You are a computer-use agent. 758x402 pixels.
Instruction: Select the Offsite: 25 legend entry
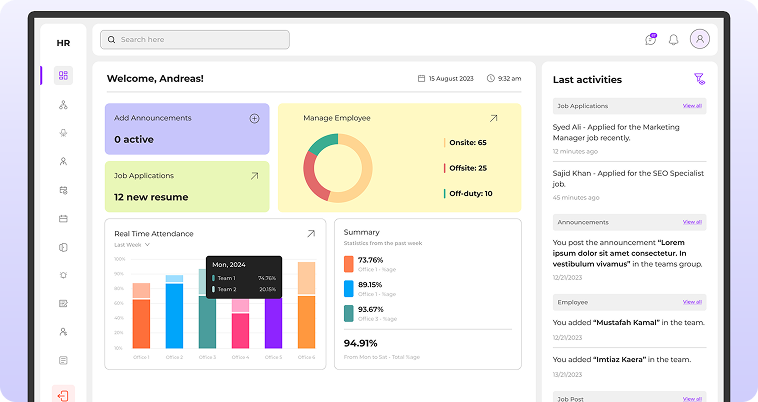pos(465,168)
